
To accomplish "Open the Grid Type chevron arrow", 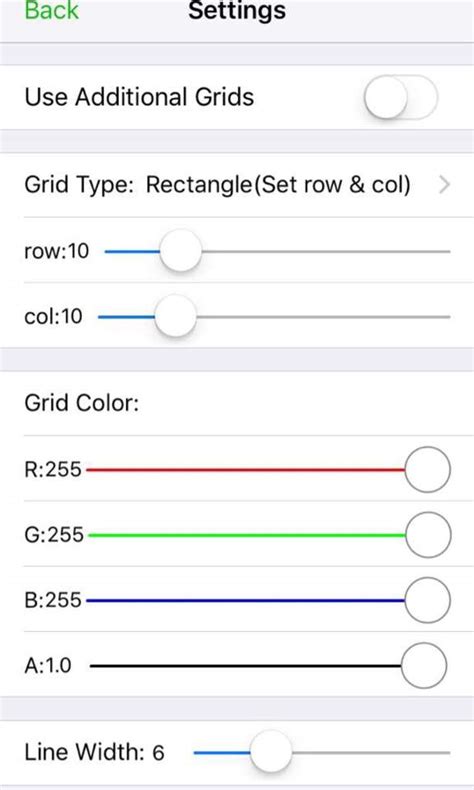I will [444, 185].
